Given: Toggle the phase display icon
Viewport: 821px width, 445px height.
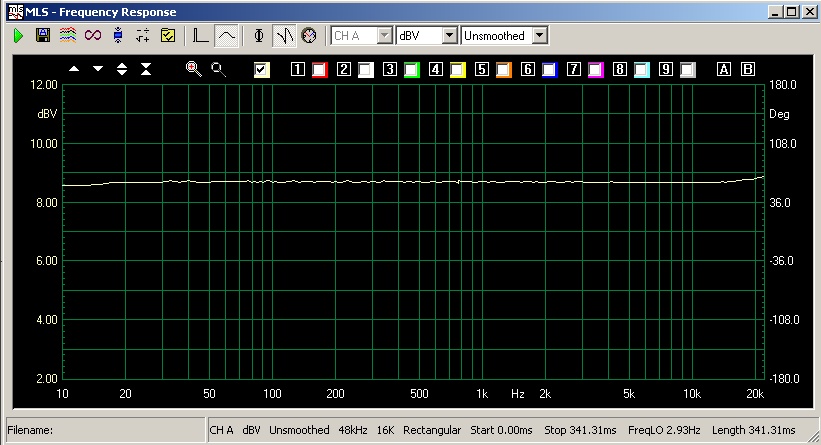Looking at the screenshot, I should point(259,36).
